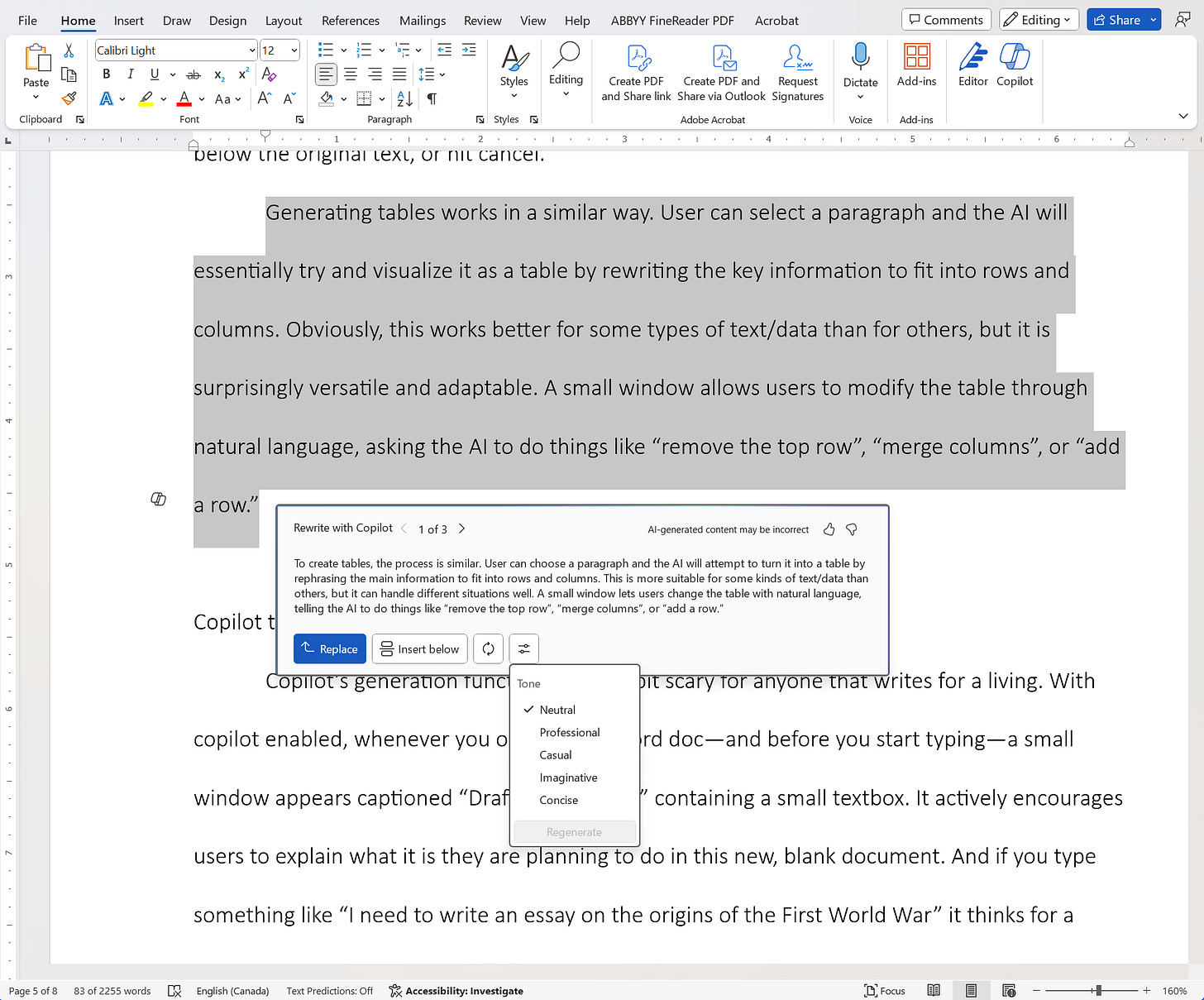Click the 83 of 2255 words count
1204x1000 pixels.
(112, 990)
